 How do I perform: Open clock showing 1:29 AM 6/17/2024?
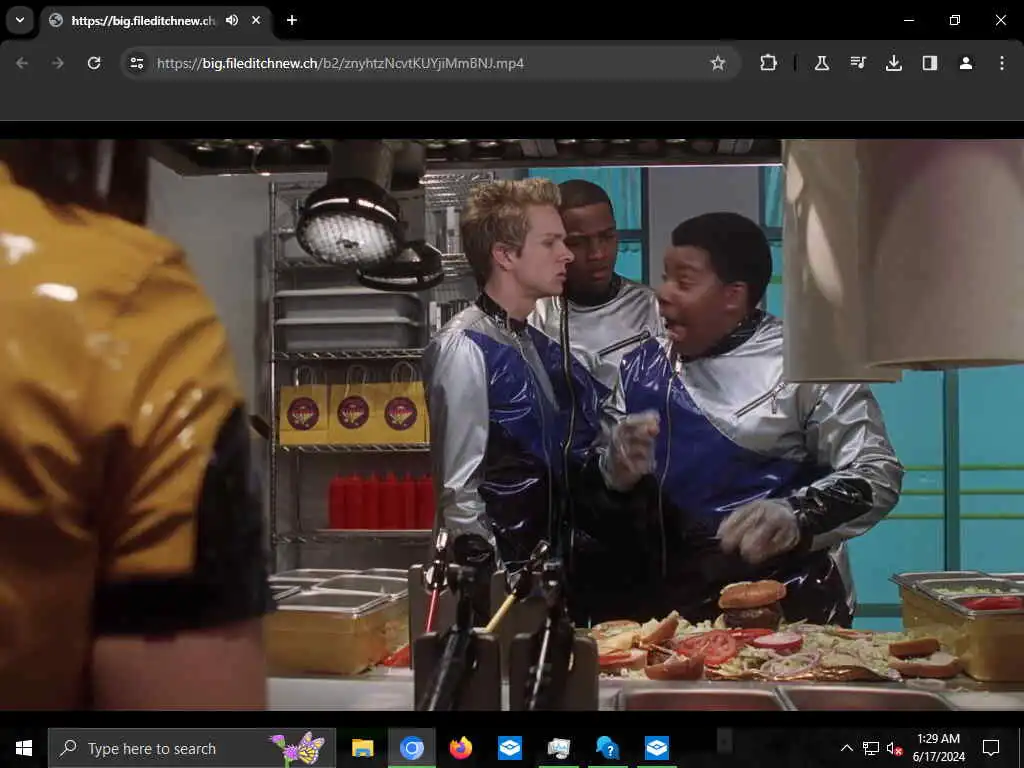[938, 748]
